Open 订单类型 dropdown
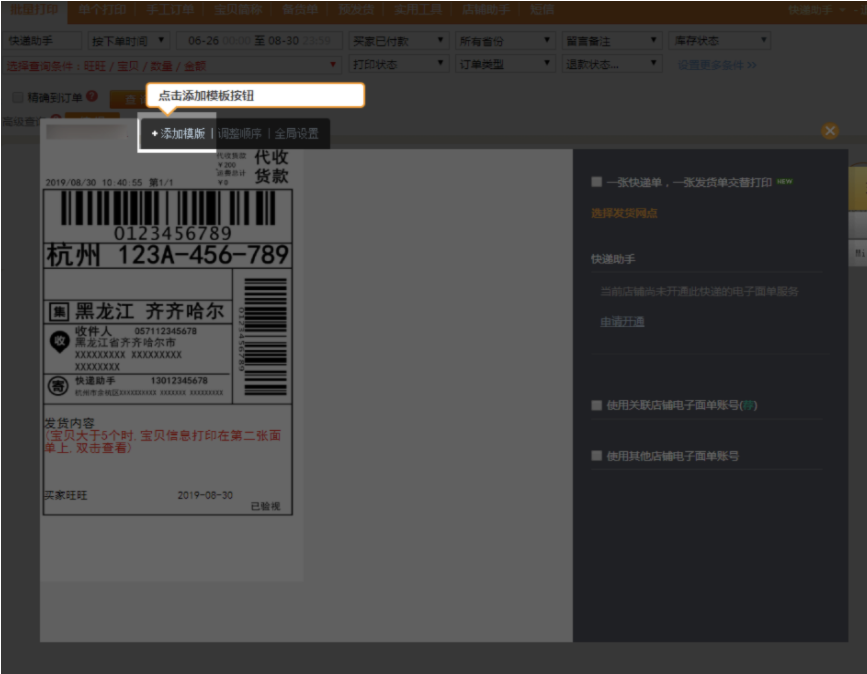The image size is (867, 674). (x=504, y=65)
